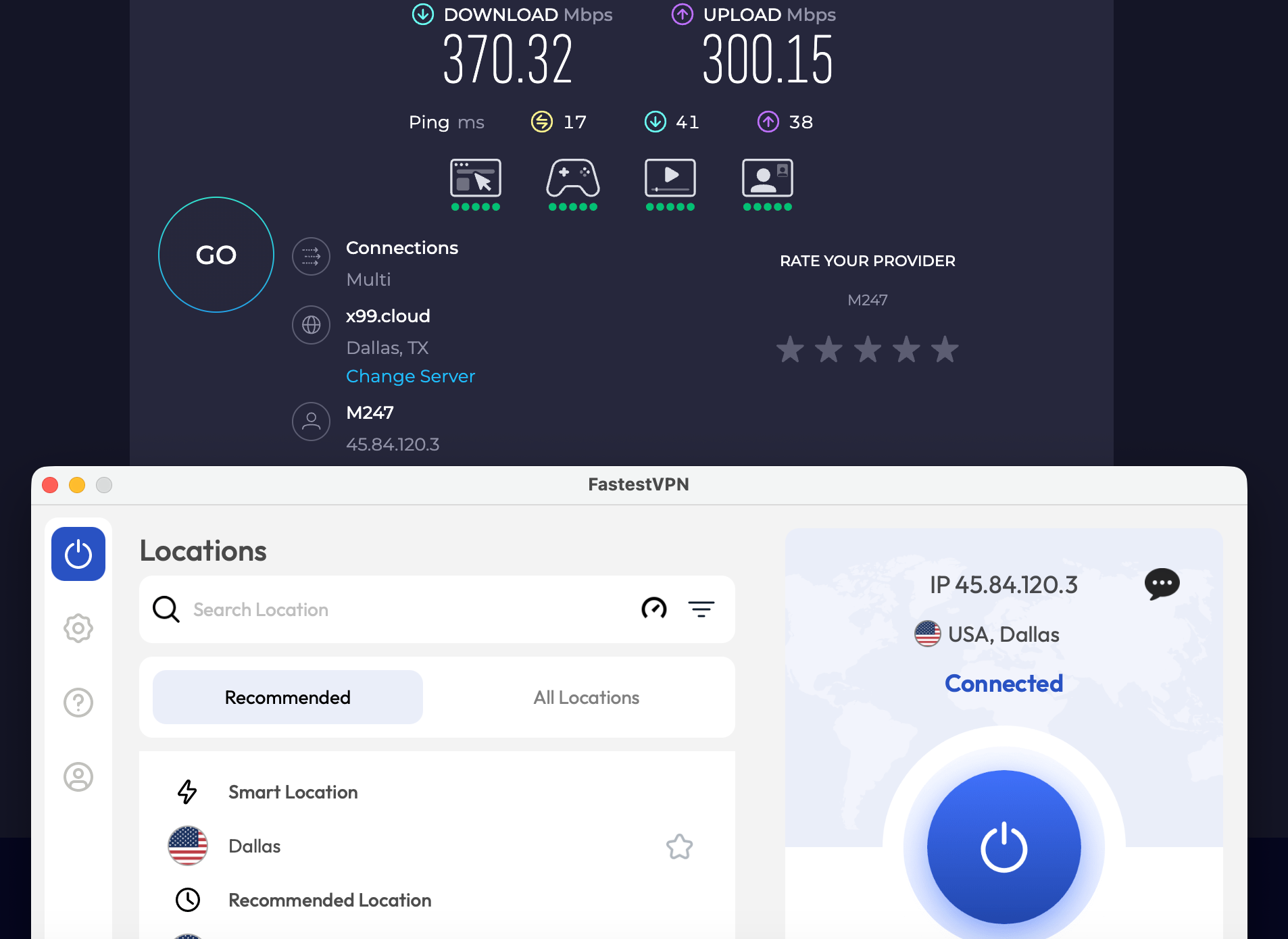Click the Search Location field

click(x=338, y=609)
